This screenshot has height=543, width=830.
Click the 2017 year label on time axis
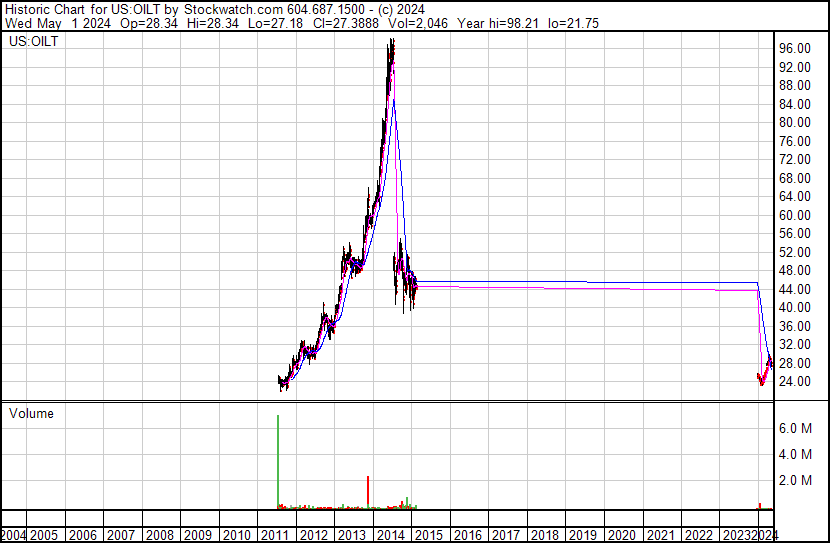506,536
